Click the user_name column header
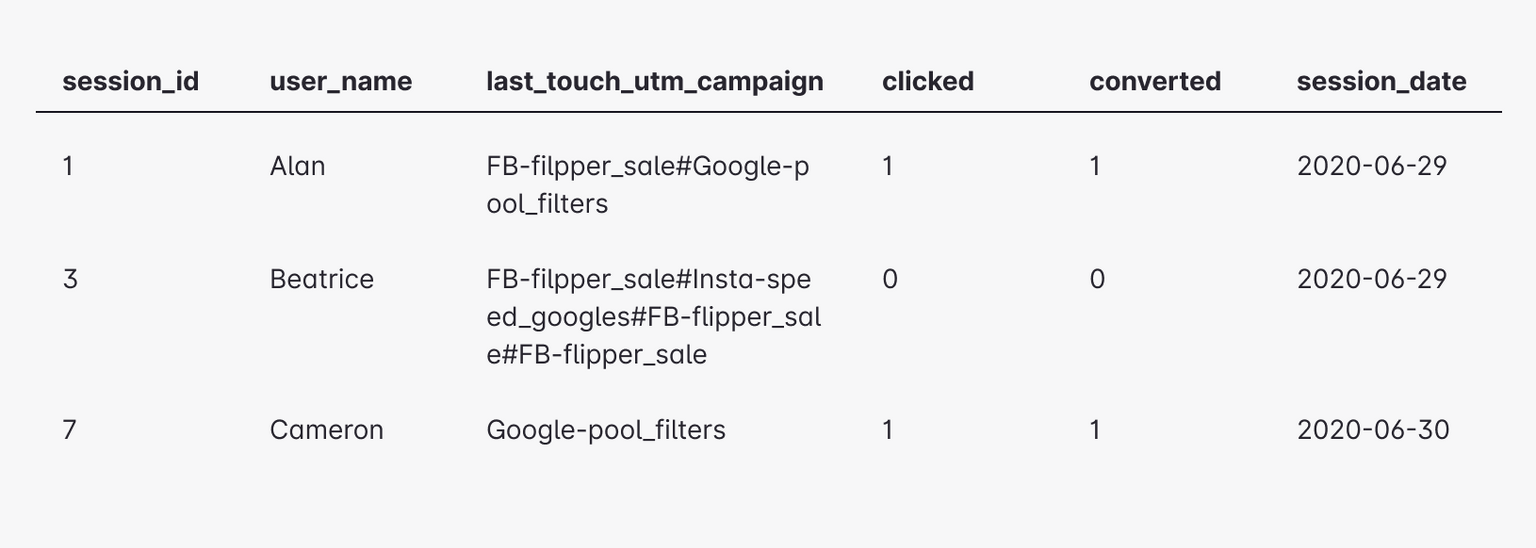This screenshot has width=1536, height=548. click(340, 81)
